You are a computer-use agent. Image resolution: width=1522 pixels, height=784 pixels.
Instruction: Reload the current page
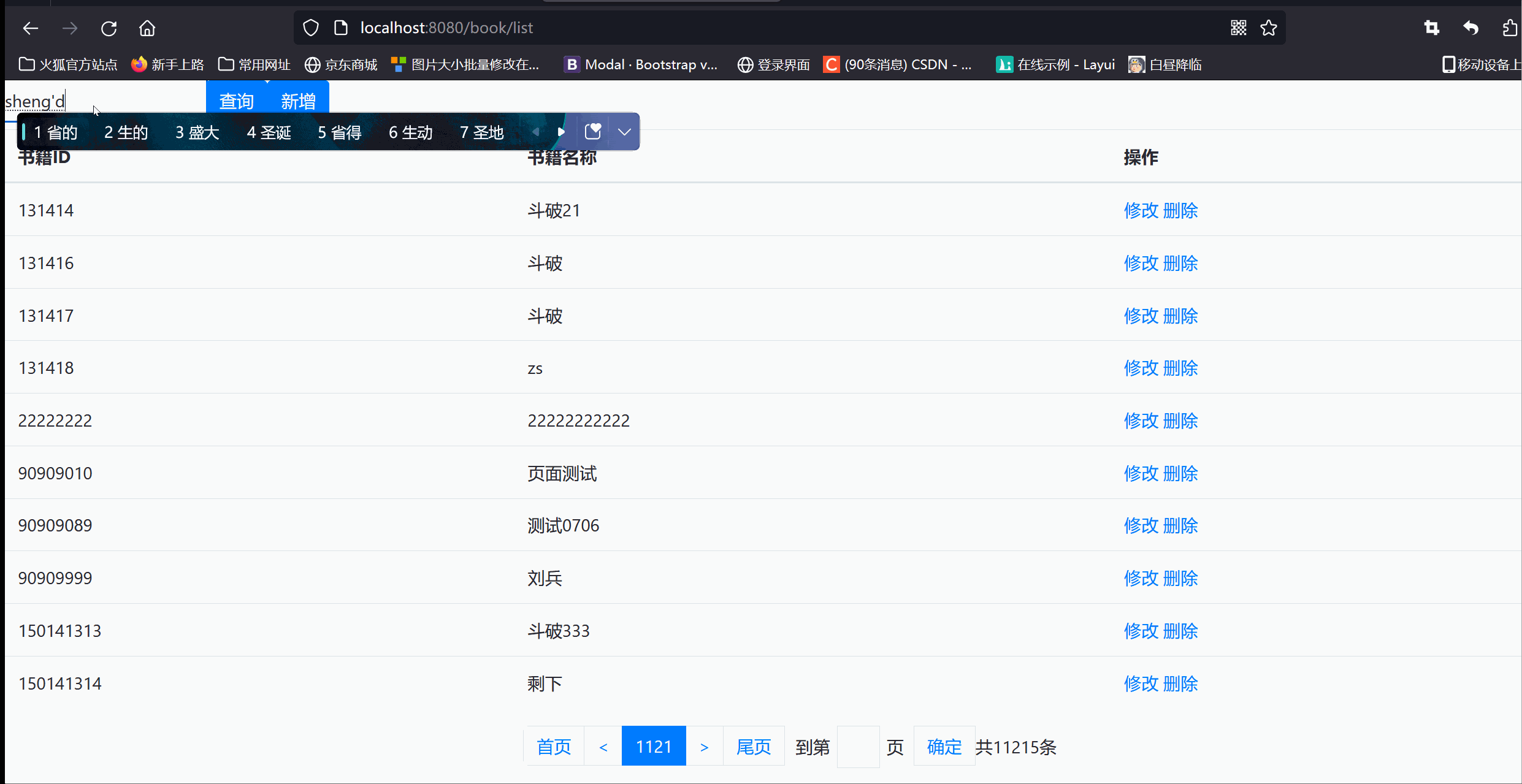109,28
